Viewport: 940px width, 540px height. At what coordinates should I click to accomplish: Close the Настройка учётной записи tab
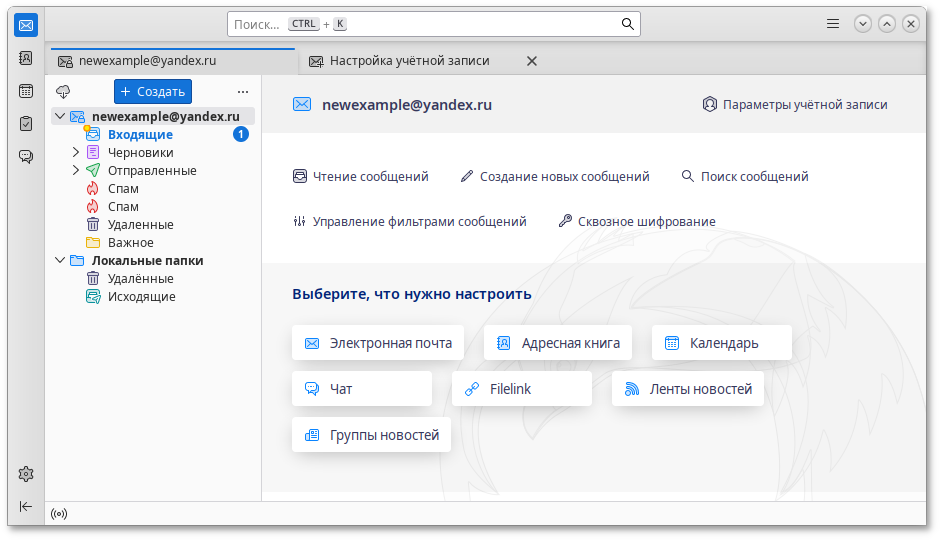click(x=532, y=61)
